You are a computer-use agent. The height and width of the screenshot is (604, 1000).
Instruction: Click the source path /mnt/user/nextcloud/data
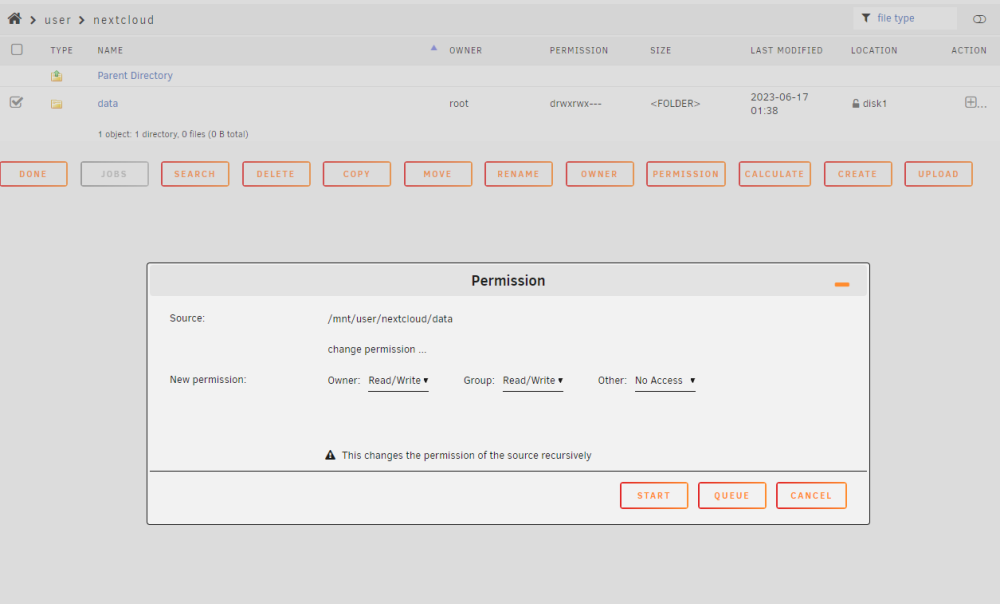click(390, 319)
